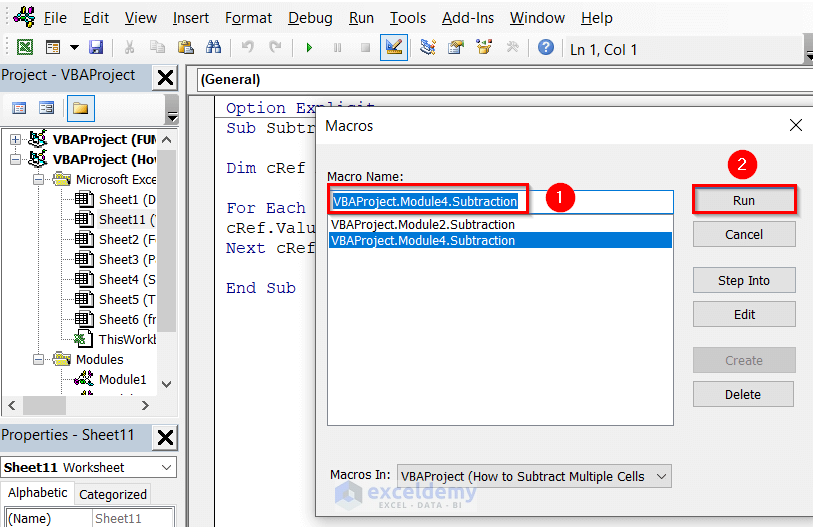Open Toolbox wrench icon

coord(512,48)
